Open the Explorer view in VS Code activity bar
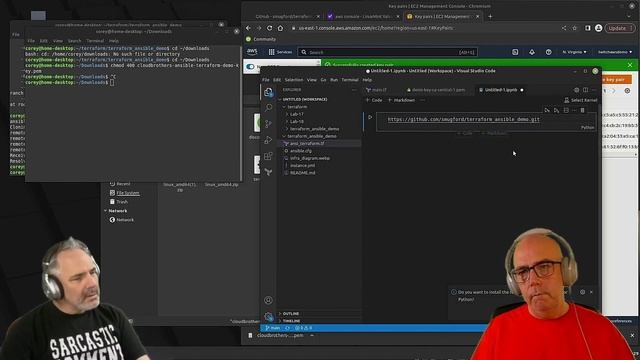 tap(268, 93)
